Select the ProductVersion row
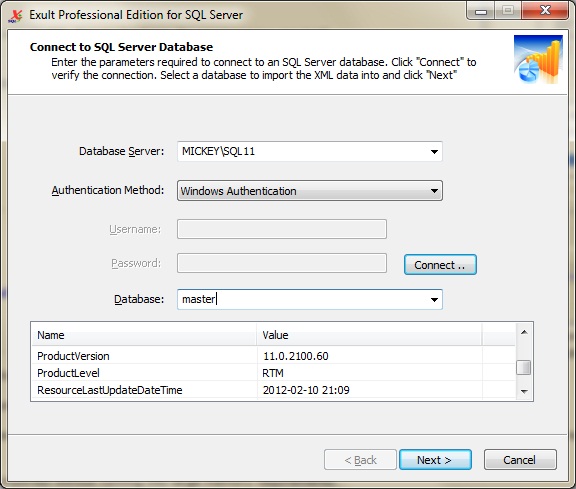The height and width of the screenshot is (489, 576). (x=274, y=356)
